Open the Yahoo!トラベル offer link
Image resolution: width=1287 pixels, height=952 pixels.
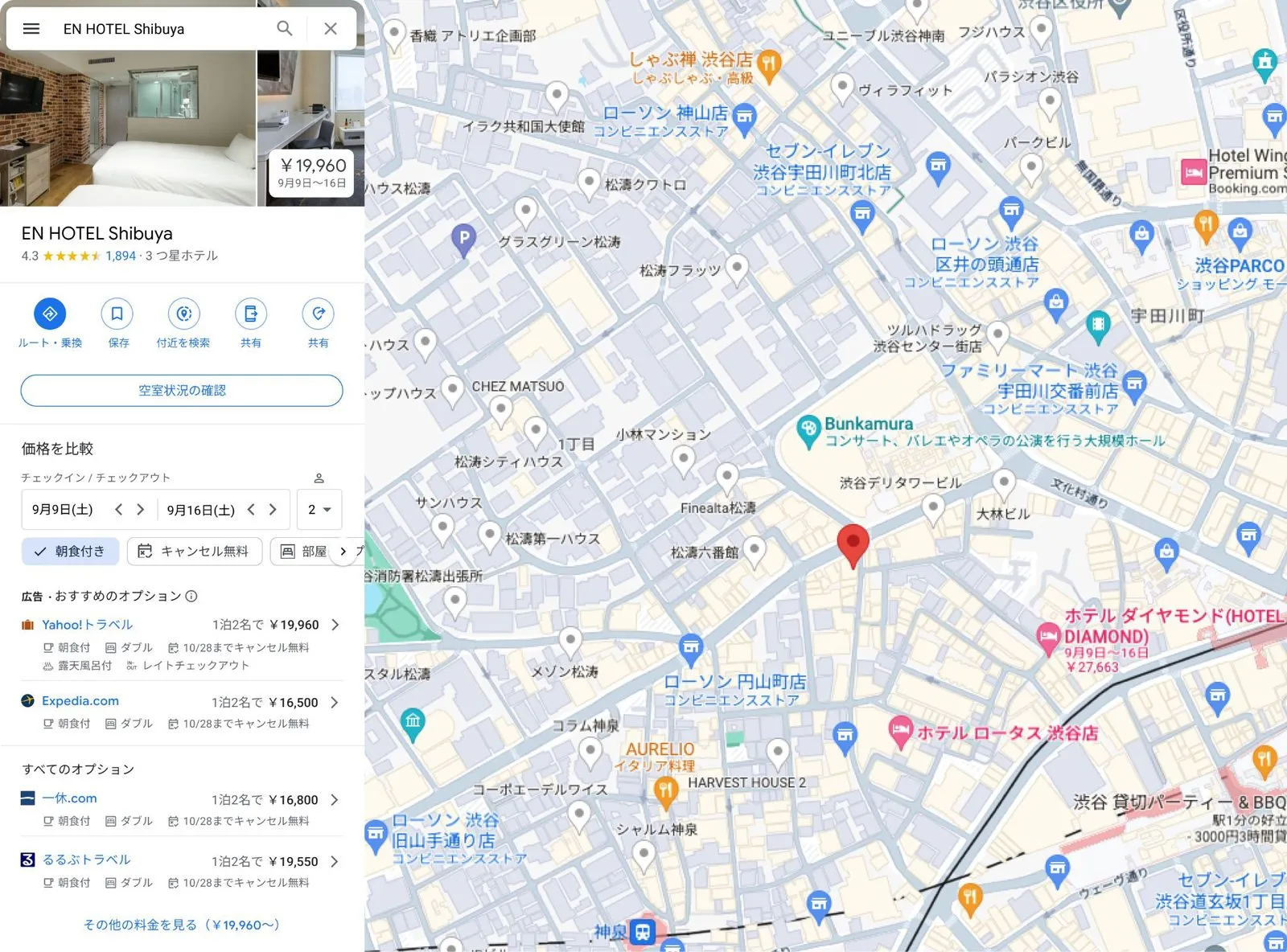pyautogui.click(x=87, y=625)
